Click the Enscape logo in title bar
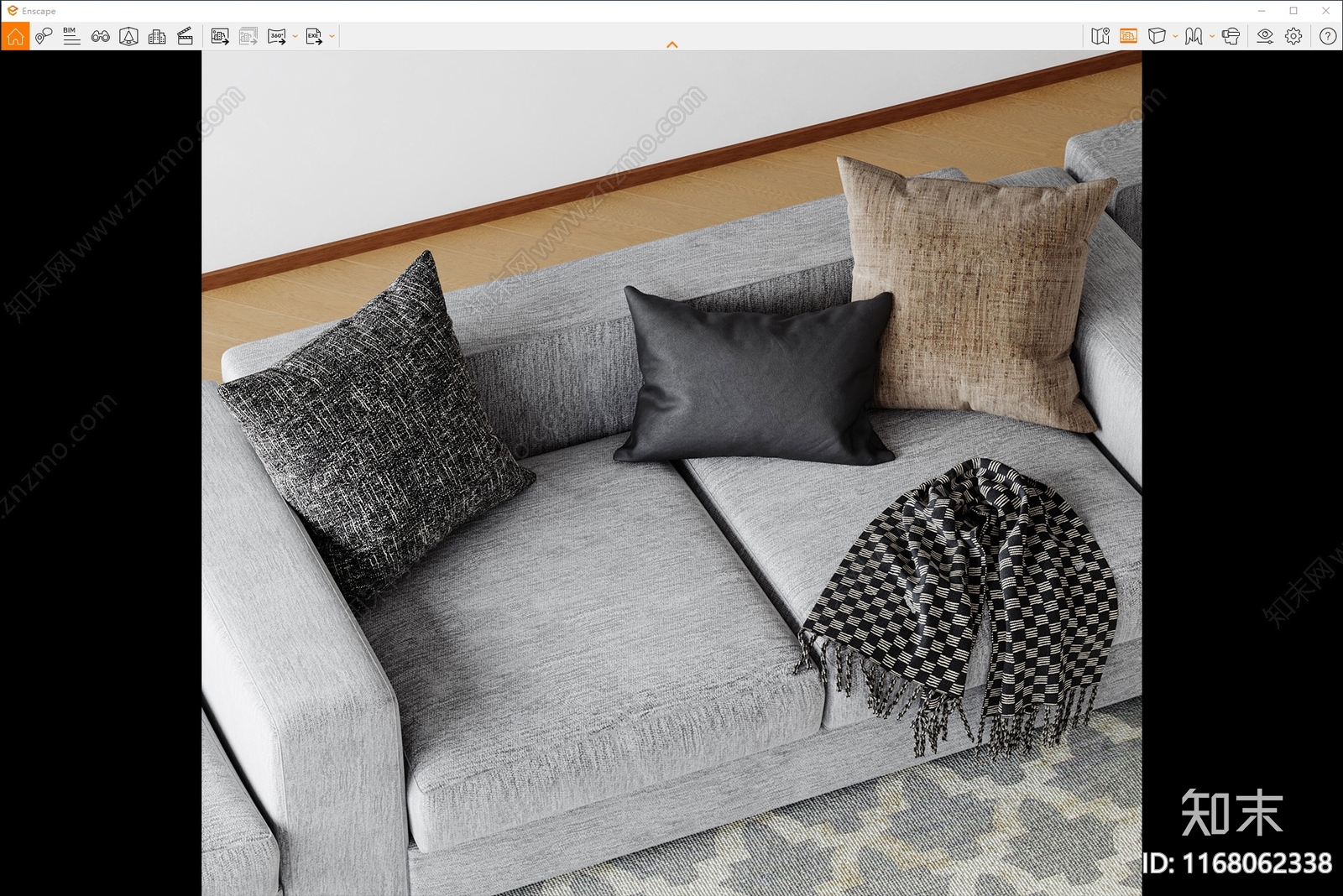This screenshot has height=896, width=1343. [x=12, y=11]
